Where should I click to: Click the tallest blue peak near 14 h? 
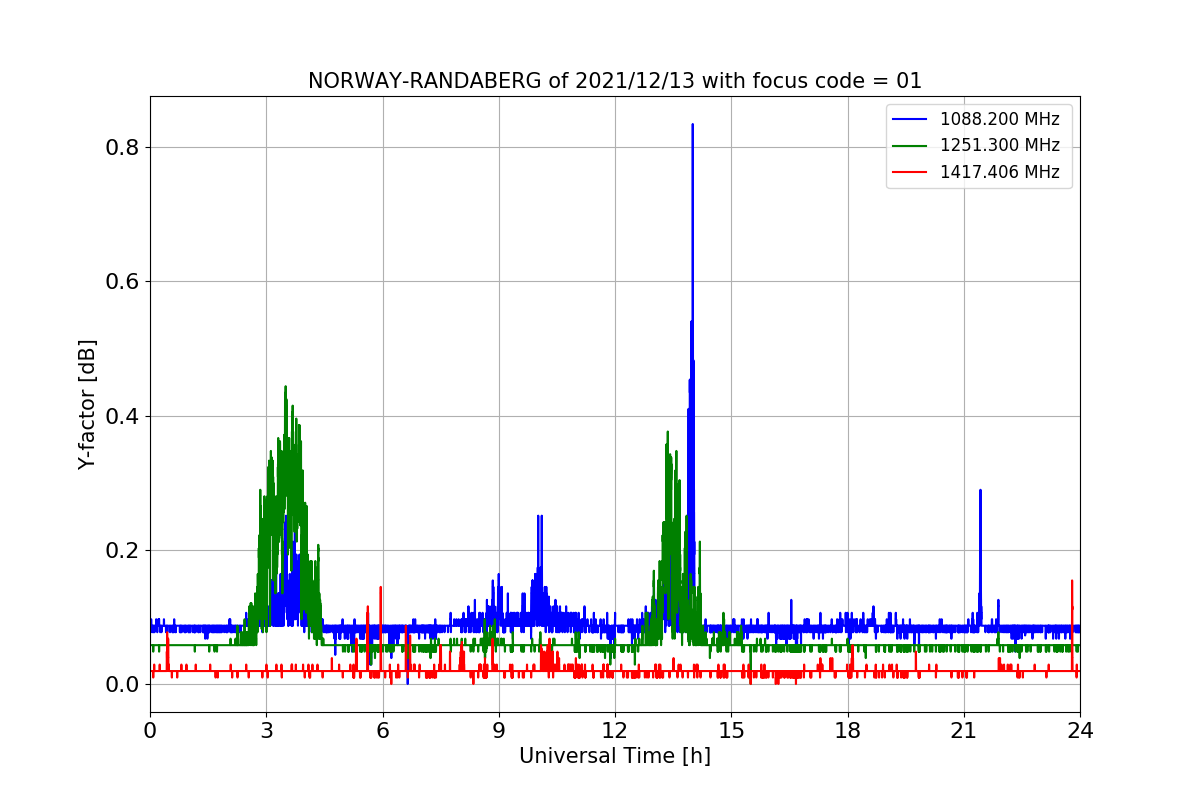692,126
